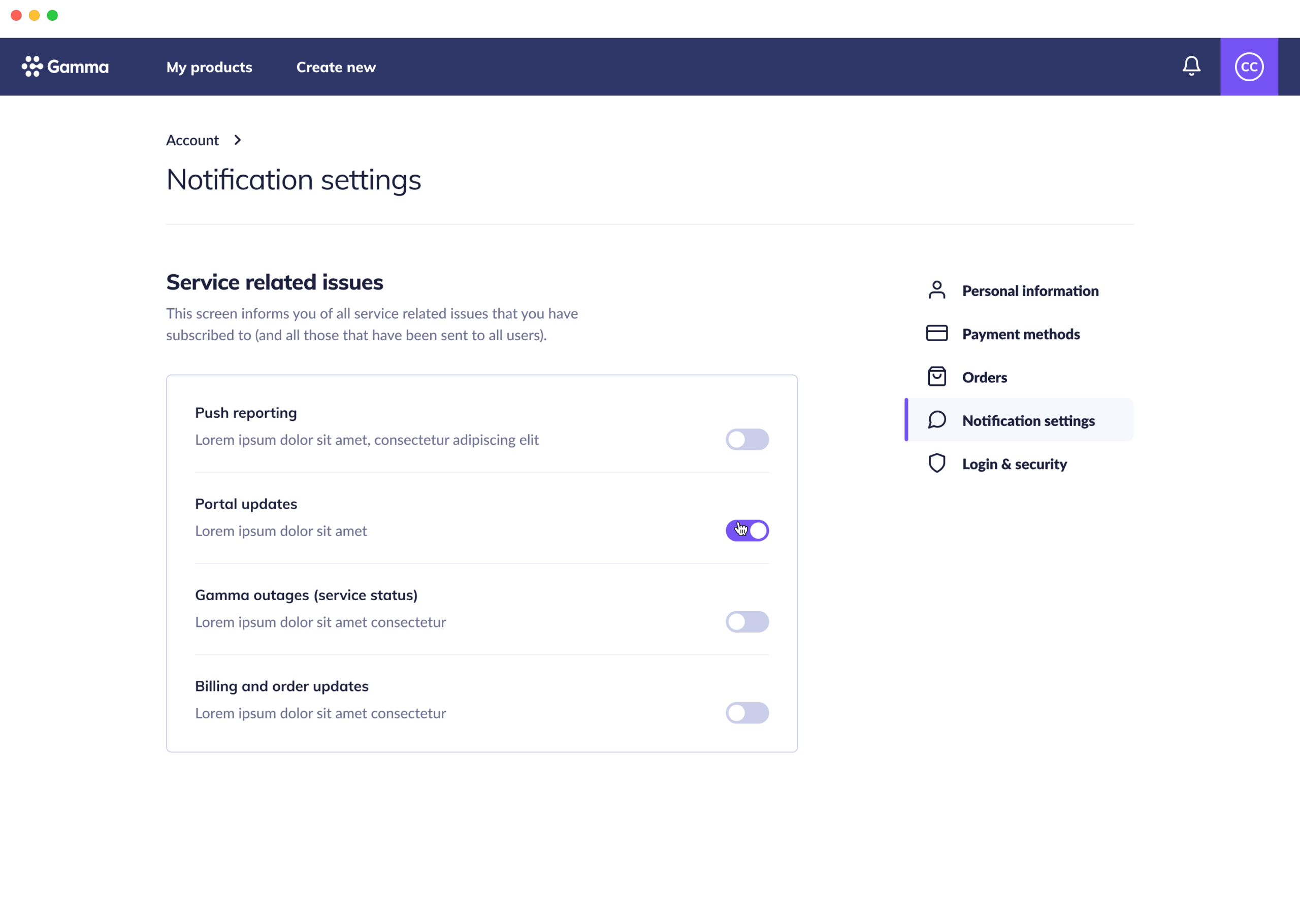1300x924 pixels.
Task: Enable Billing and order updates toggle
Action: (x=747, y=713)
